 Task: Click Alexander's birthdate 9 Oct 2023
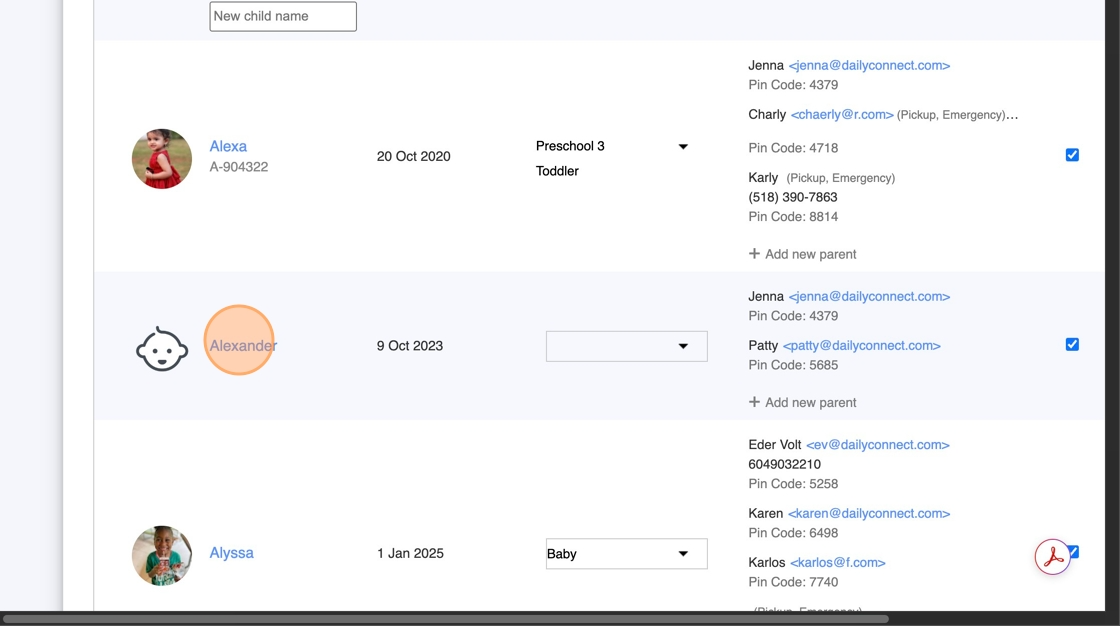(x=410, y=346)
